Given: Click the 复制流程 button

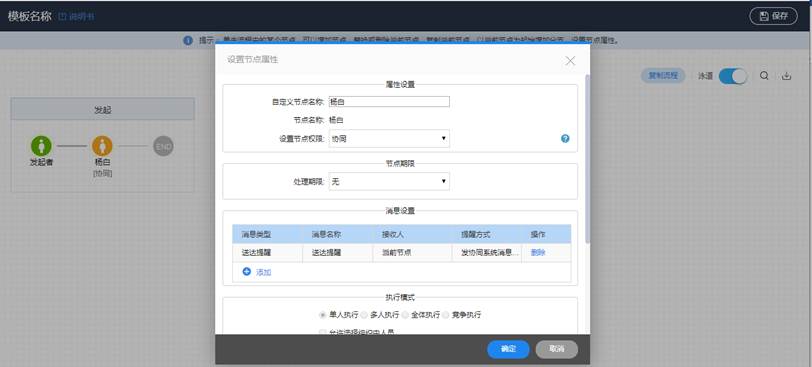Looking at the screenshot, I should click(x=663, y=76).
